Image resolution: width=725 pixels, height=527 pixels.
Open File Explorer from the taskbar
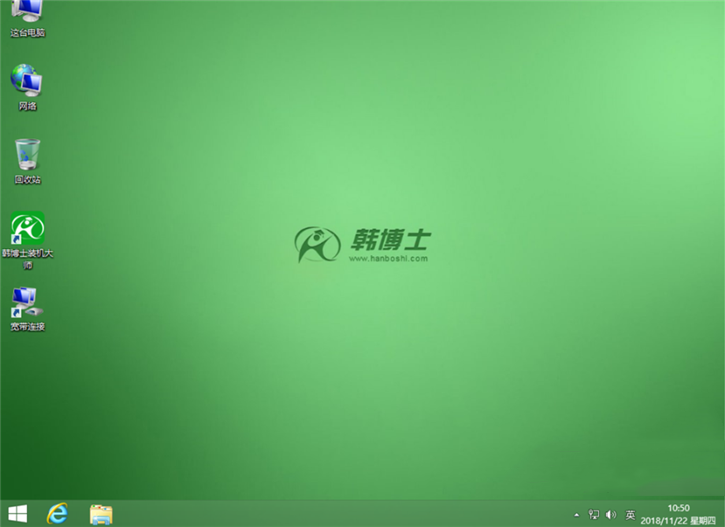pos(101,515)
